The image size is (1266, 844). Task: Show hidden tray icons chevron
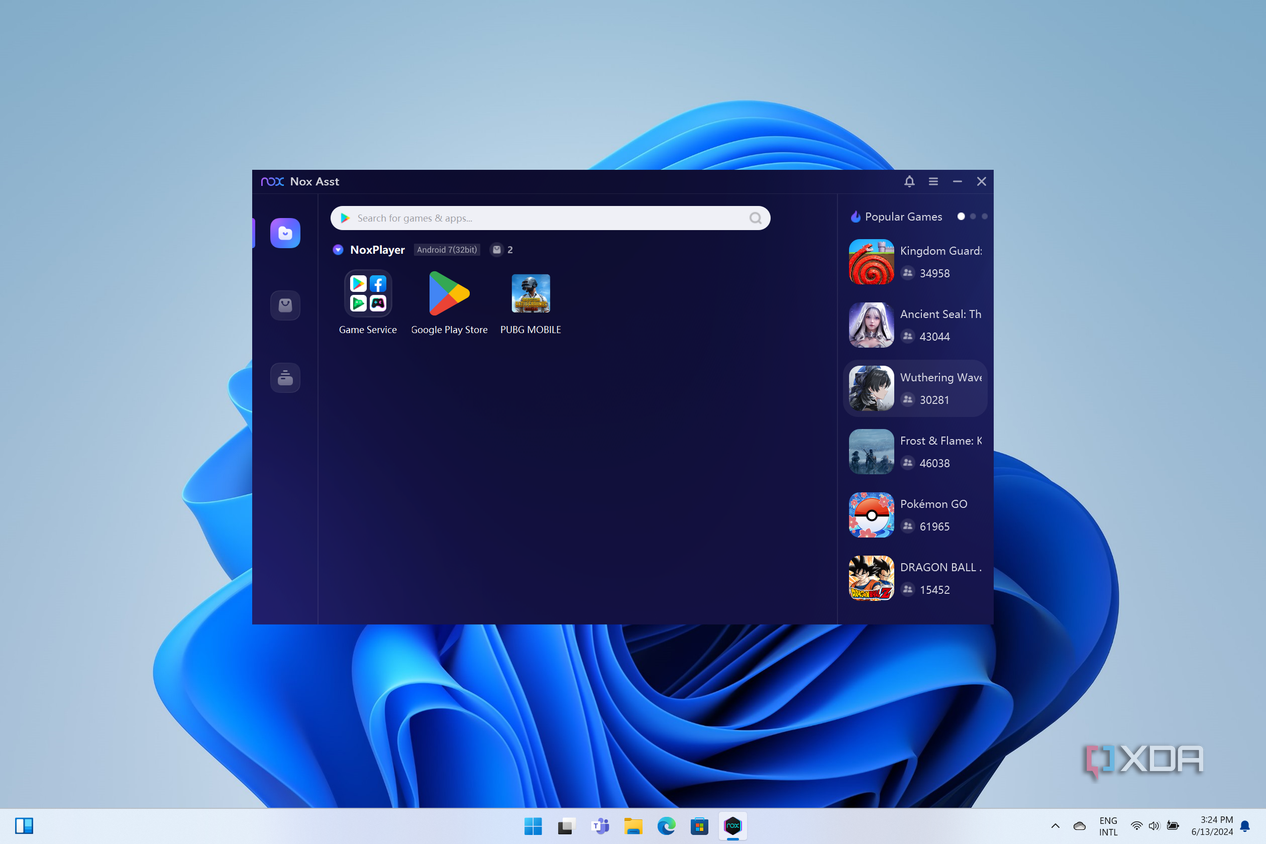pos(1055,826)
